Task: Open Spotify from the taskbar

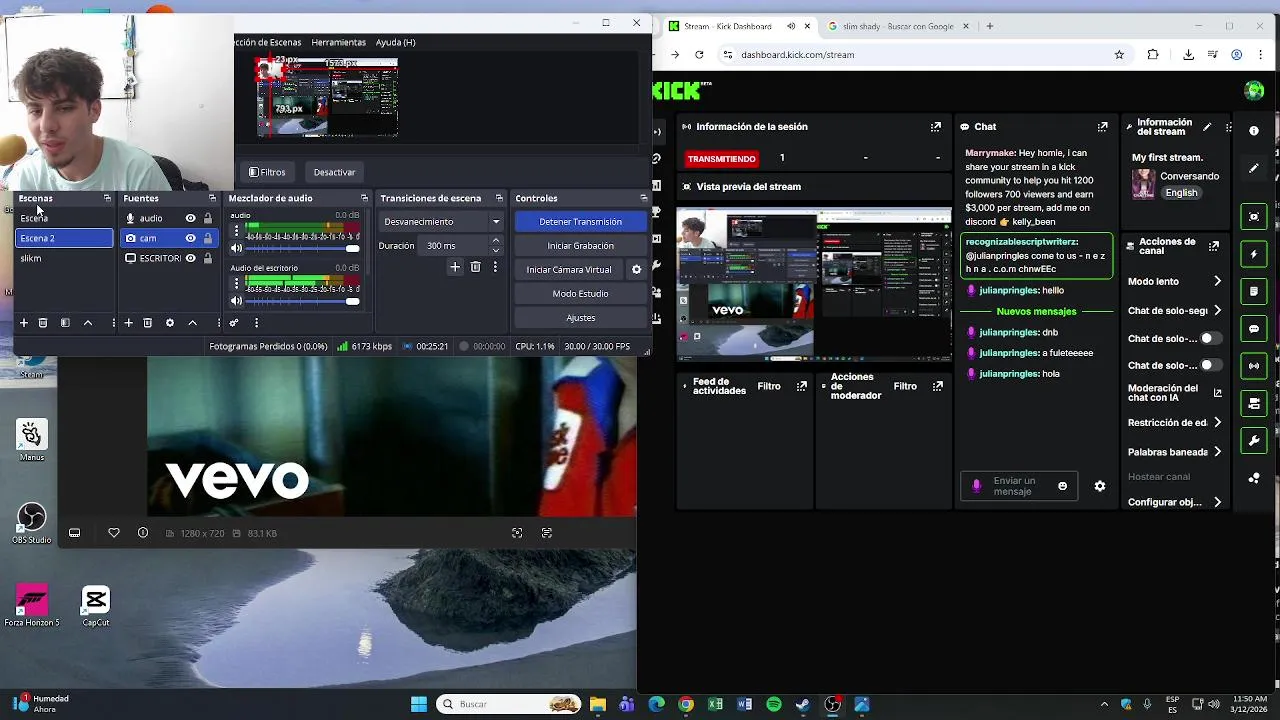Action: coord(774,704)
